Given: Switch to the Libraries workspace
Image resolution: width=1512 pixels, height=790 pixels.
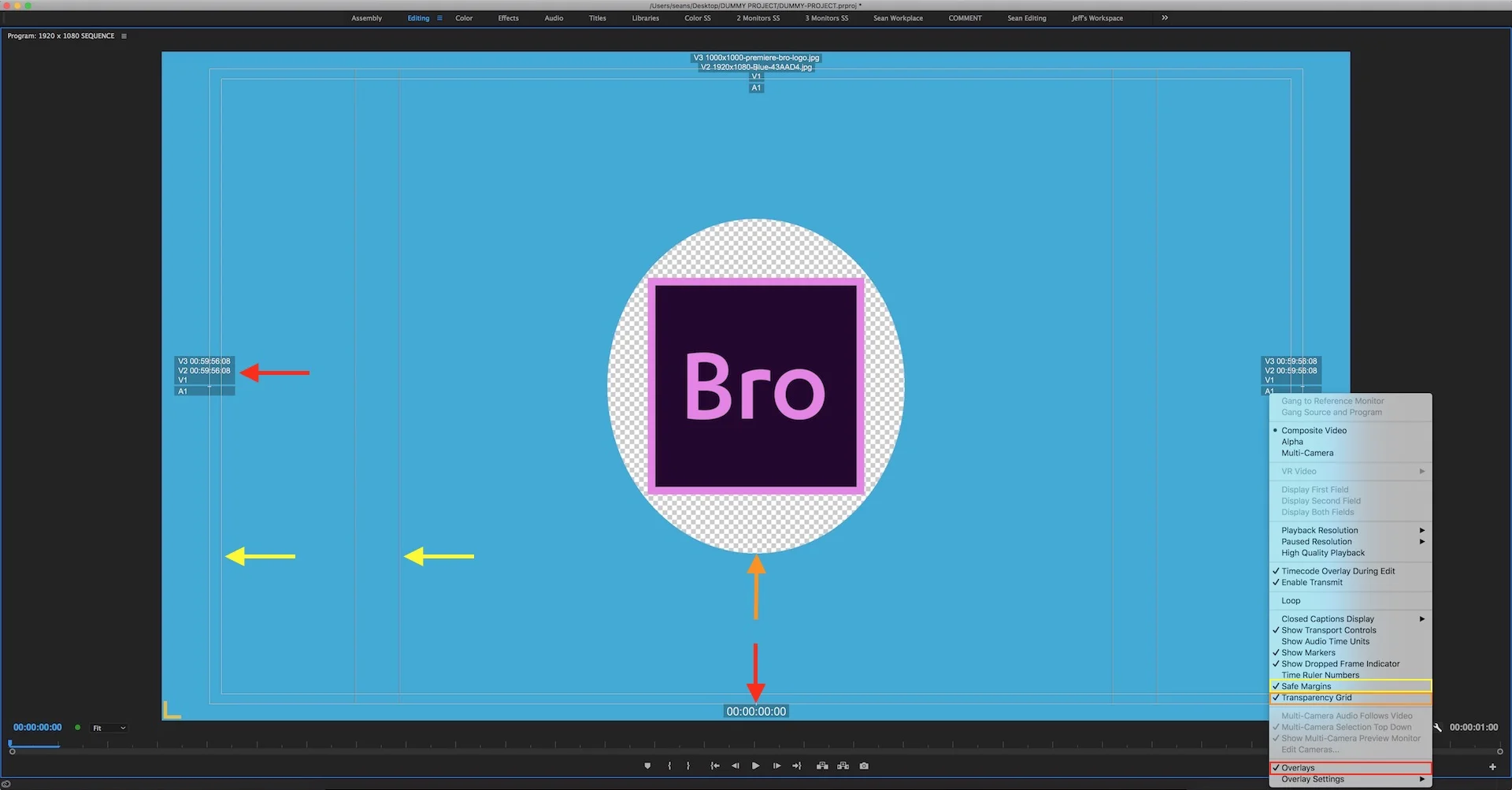Looking at the screenshot, I should pyautogui.click(x=645, y=18).
